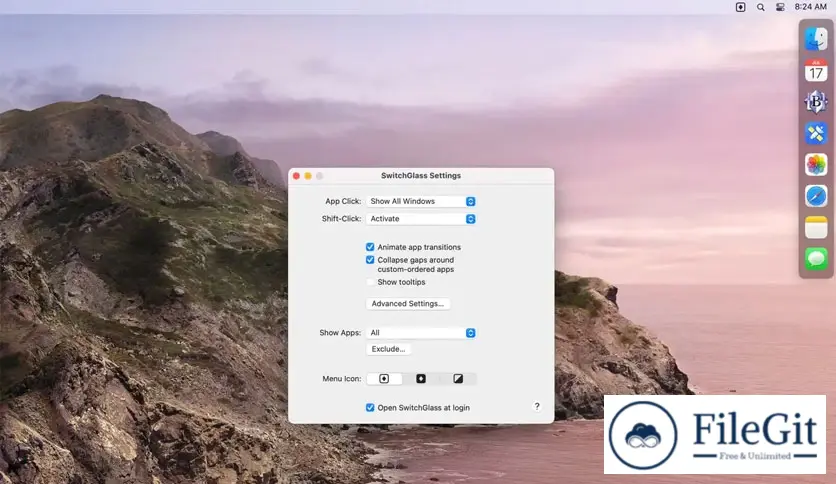The width and height of the screenshot is (836, 484).
Task: Click the App Click label
Action: tap(343, 201)
